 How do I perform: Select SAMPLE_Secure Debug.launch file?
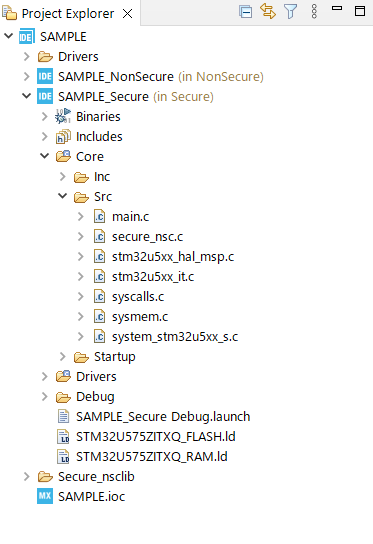163,416
